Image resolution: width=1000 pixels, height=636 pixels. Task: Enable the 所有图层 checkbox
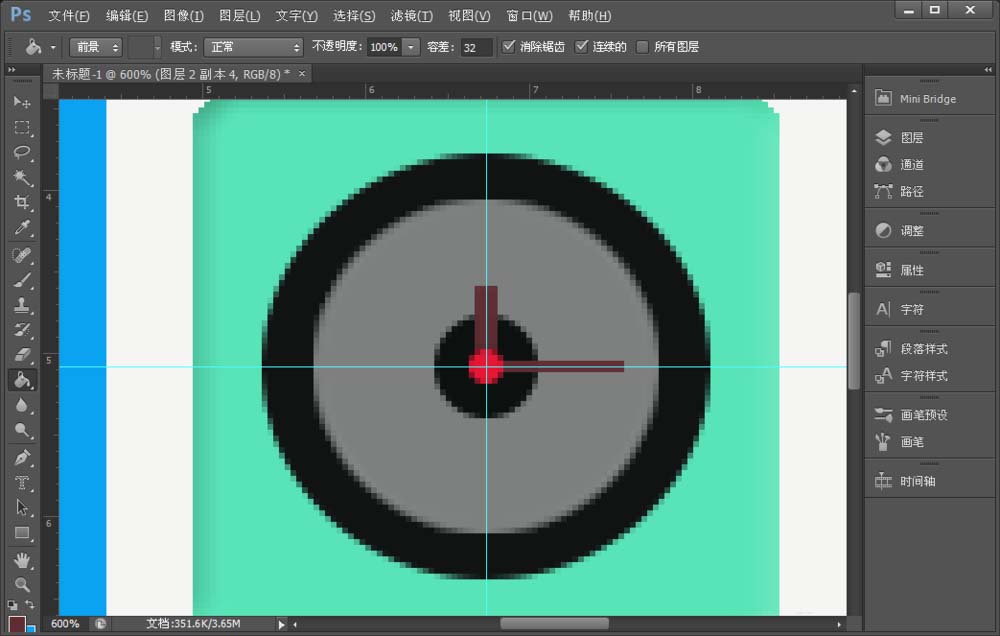(645, 45)
